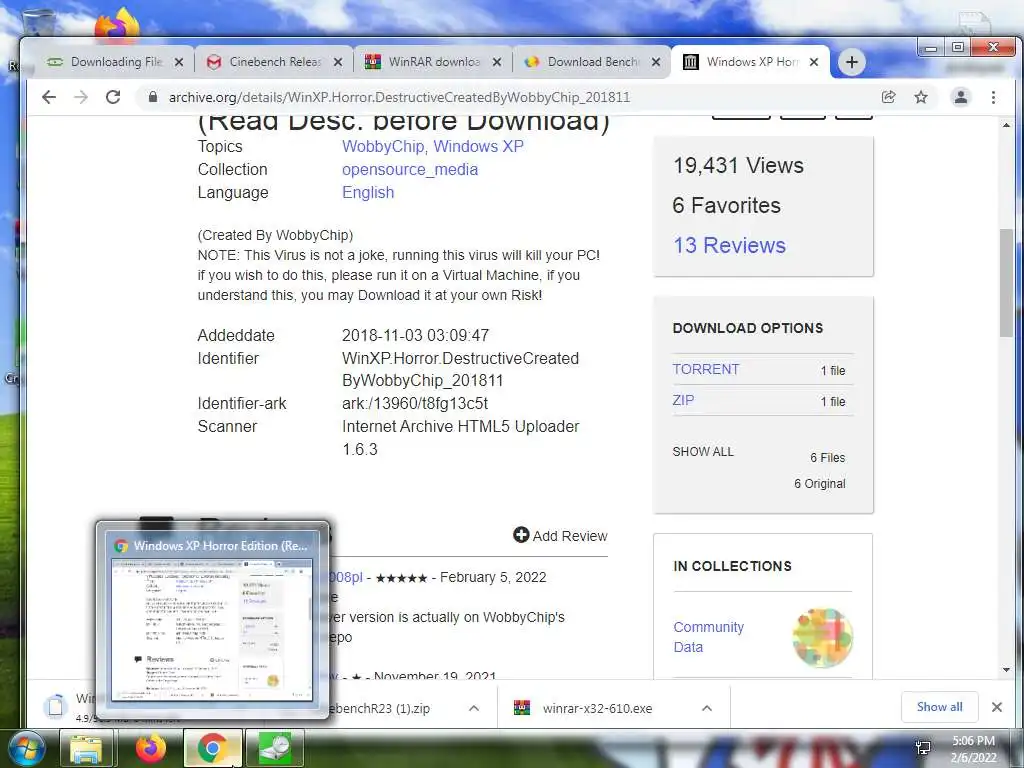Click the English language link
This screenshot has width=1024, height=768.
368,193
